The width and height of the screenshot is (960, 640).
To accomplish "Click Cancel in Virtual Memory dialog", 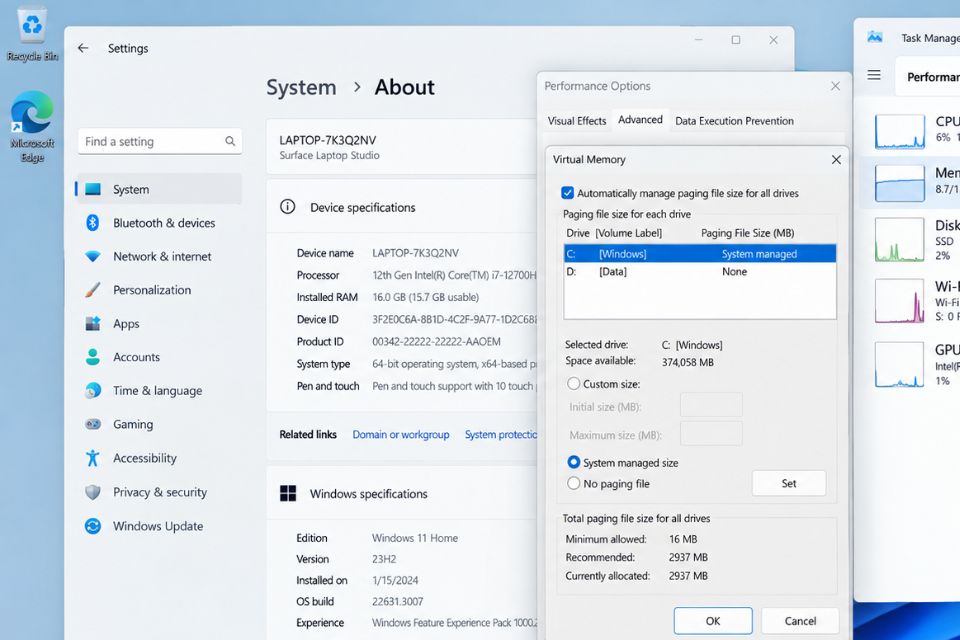I will (800, 621).
